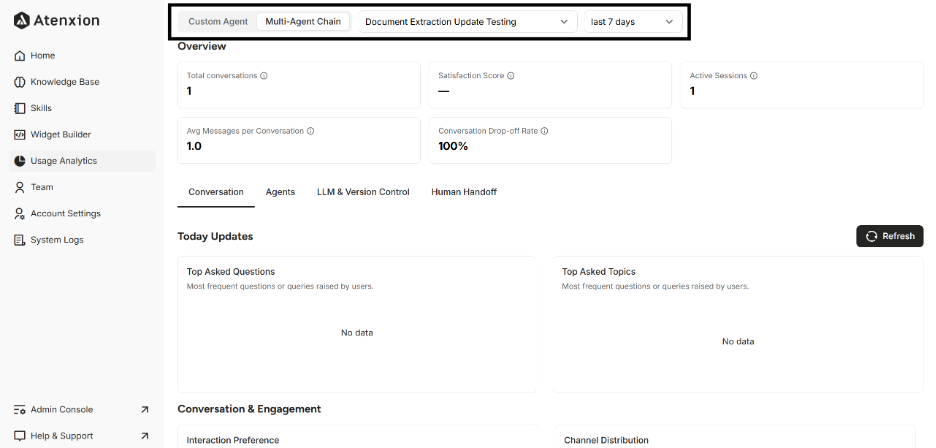The width and height of the screenshot is (936, 448).
Task: Open Knowledge Base from the sidebar
Action: pos(82,82)
